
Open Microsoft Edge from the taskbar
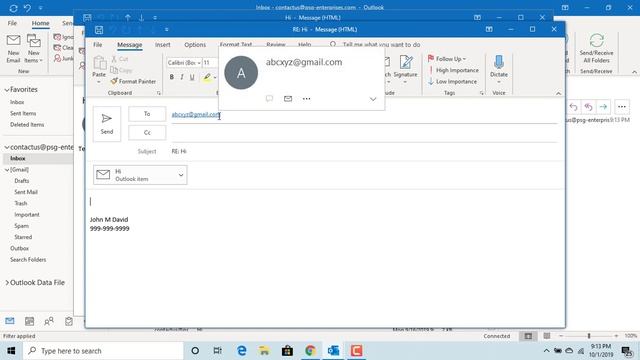[242, 351]
